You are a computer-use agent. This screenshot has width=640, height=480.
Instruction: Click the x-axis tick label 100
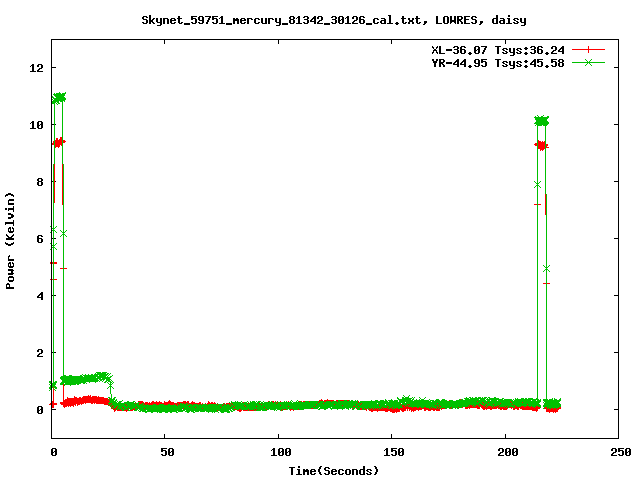coord(281,452)
